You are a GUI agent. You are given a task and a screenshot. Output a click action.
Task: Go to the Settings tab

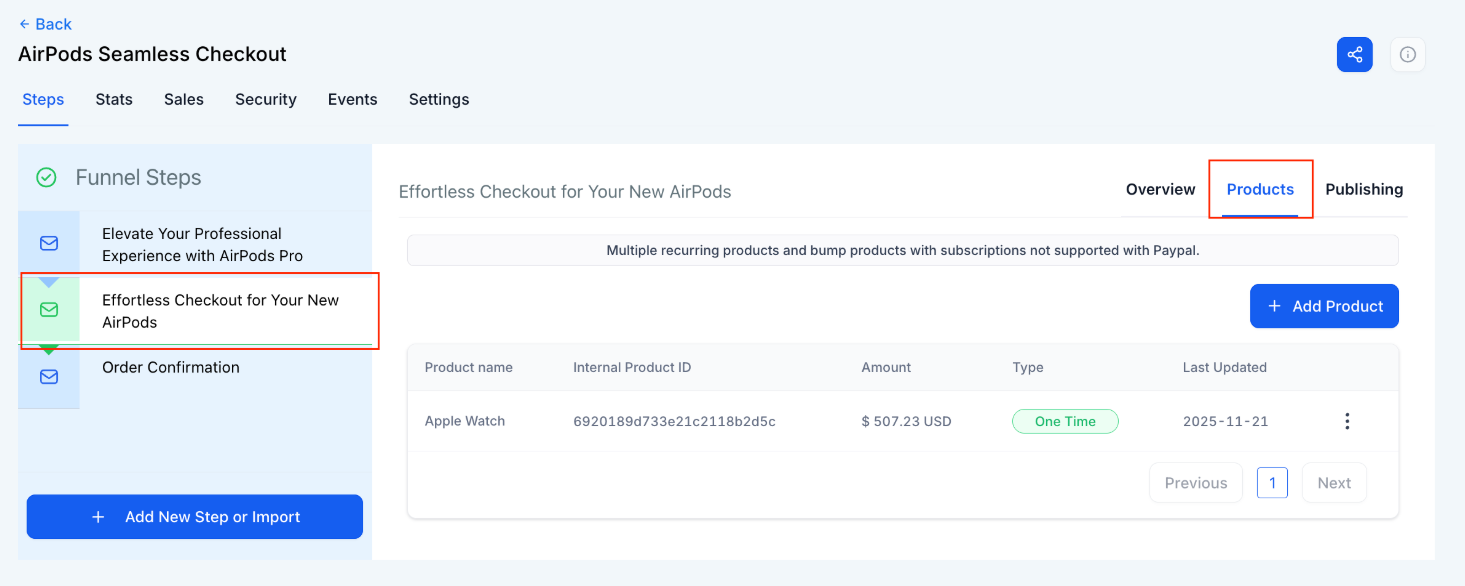(x=439, y=99)
